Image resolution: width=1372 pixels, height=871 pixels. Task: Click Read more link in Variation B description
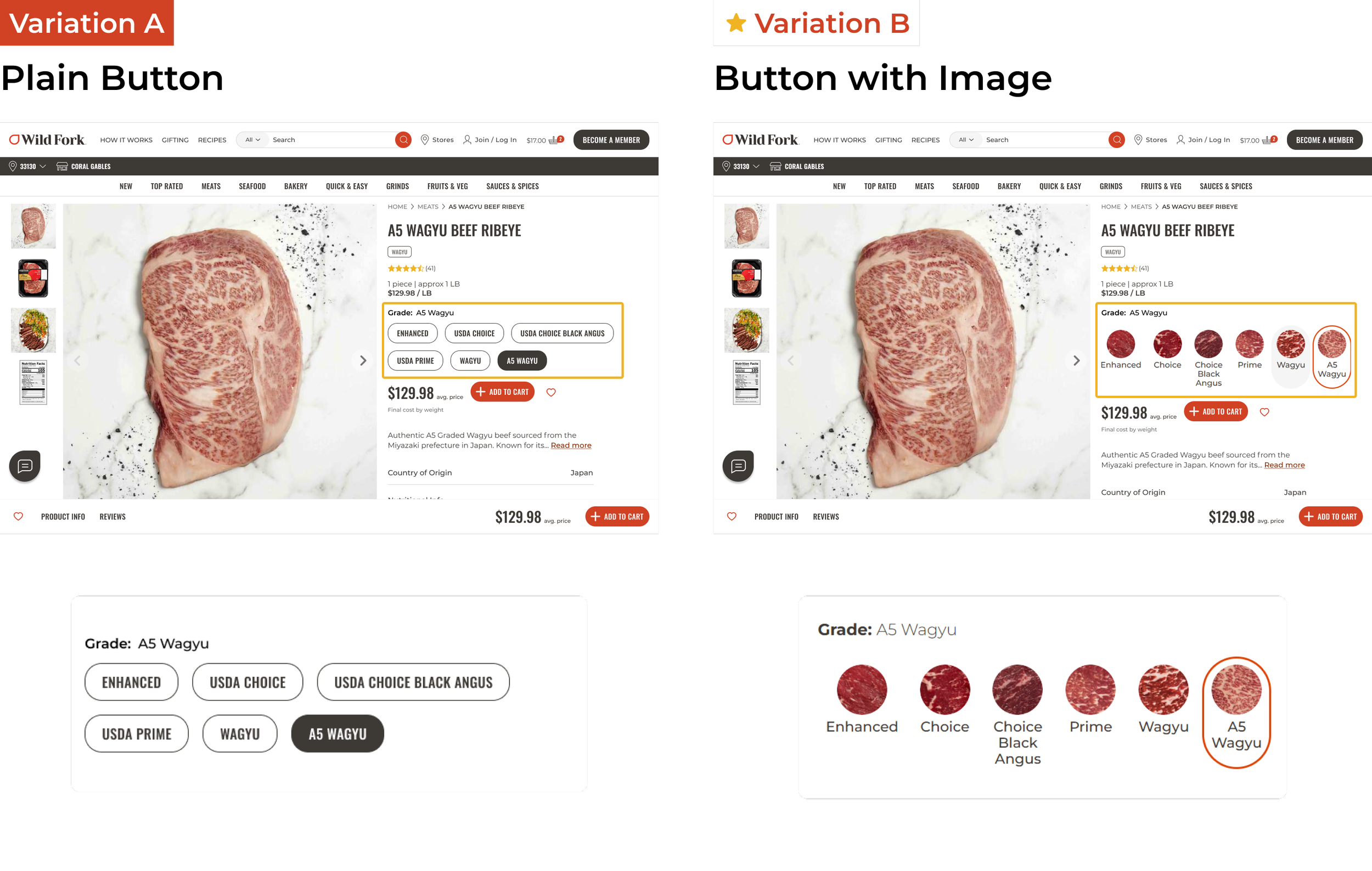coord(1284,465)
